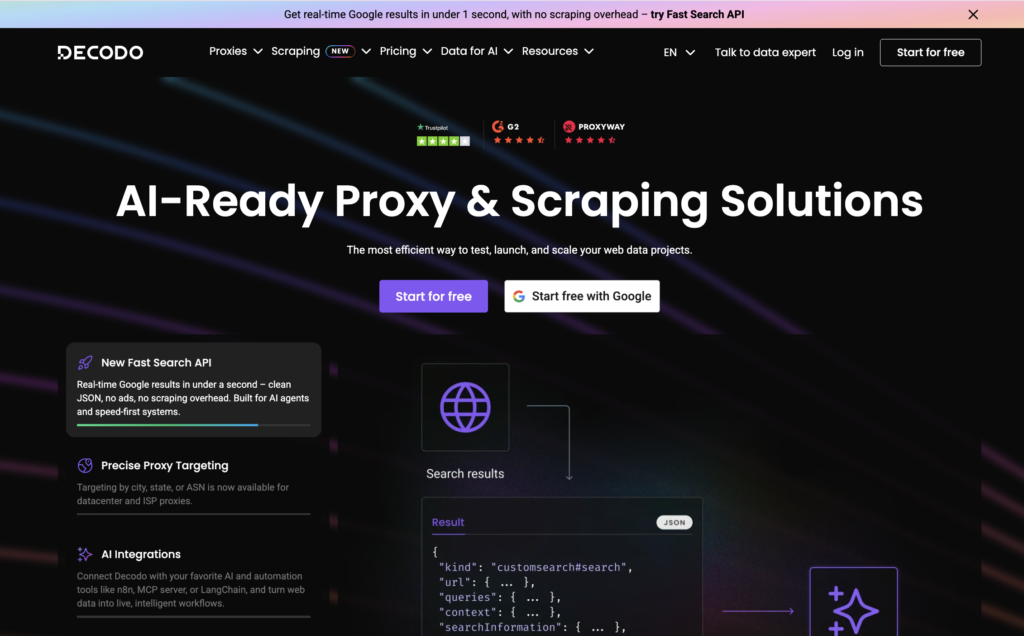Screen dimensions: 1024x636
Task: Select the New Fast Search API card
Action: 193,389
